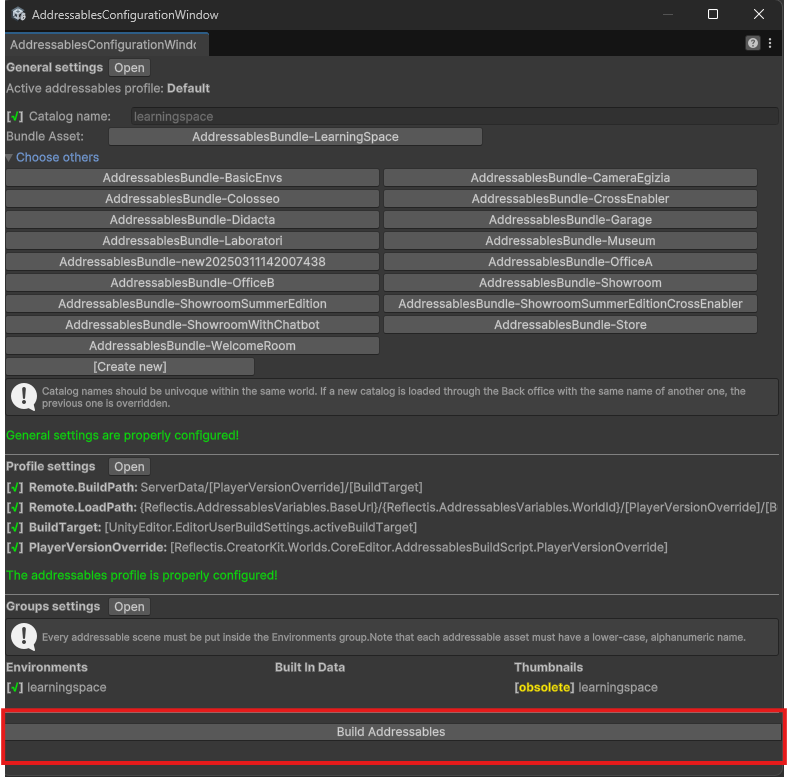This screenshot has height=777, width=787.
Task: Click the Environments group info icon
Action: click(24, 638)
